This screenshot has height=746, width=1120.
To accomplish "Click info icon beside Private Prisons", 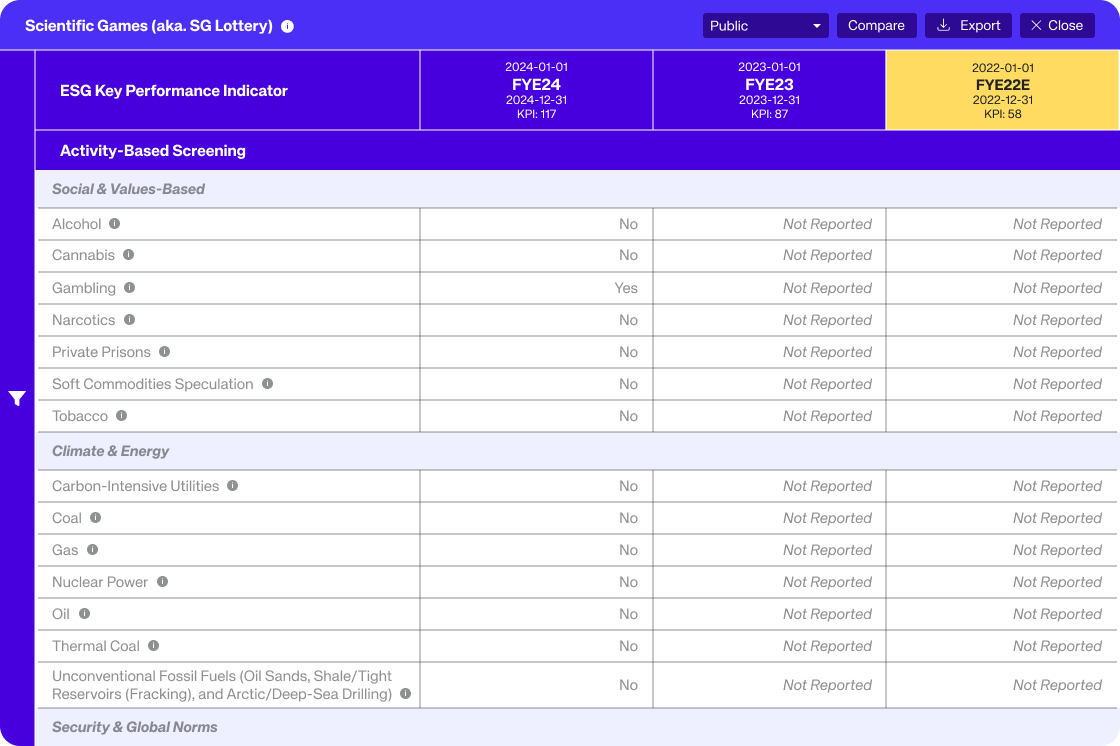I will [164, 352].
